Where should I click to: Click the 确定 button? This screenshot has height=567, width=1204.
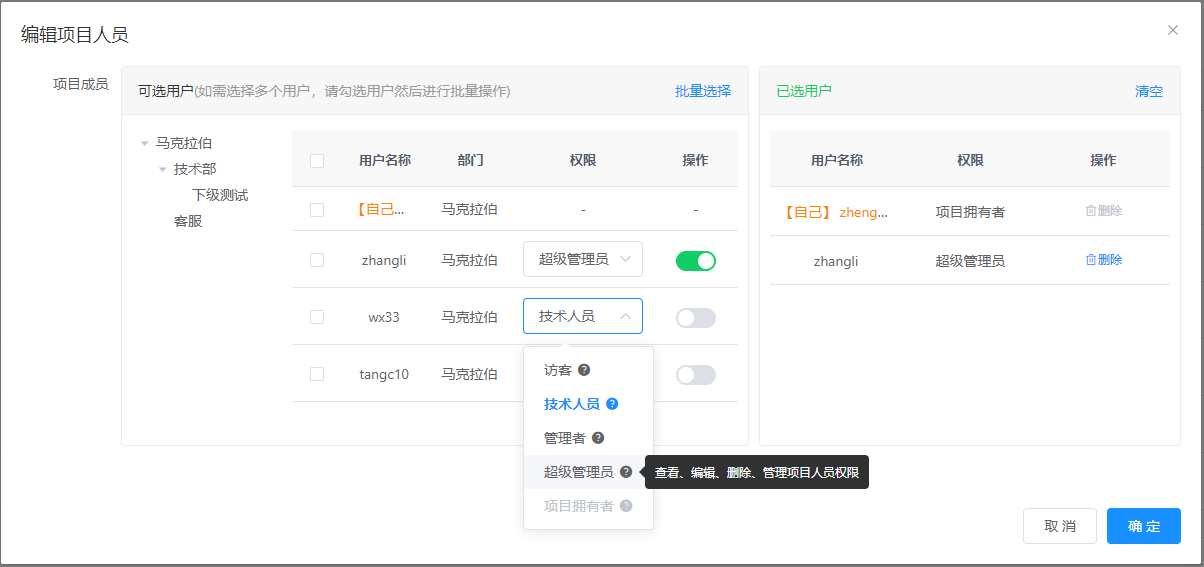[x=1144, y=526]
